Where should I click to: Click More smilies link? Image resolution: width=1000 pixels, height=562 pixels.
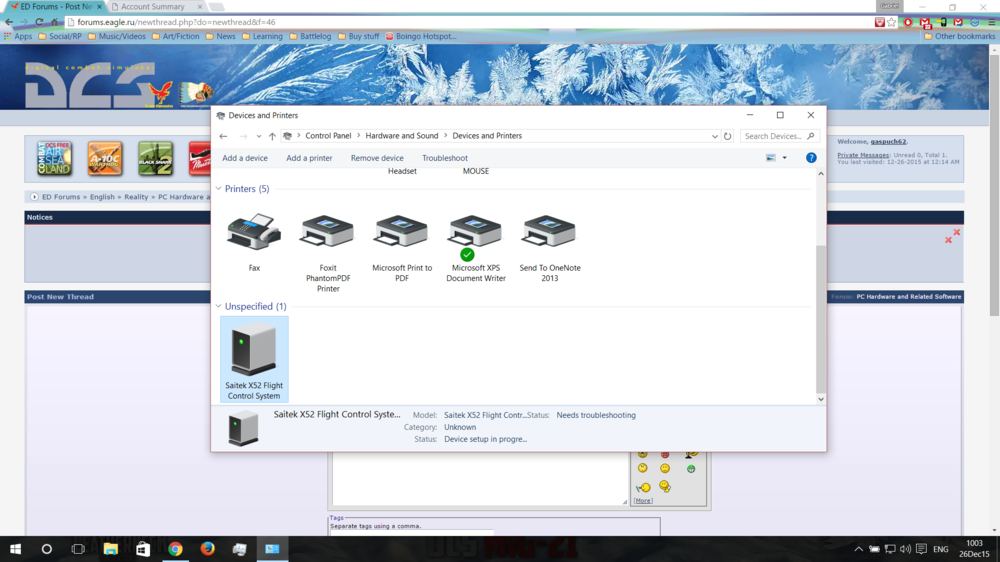(x=643, y=501)
